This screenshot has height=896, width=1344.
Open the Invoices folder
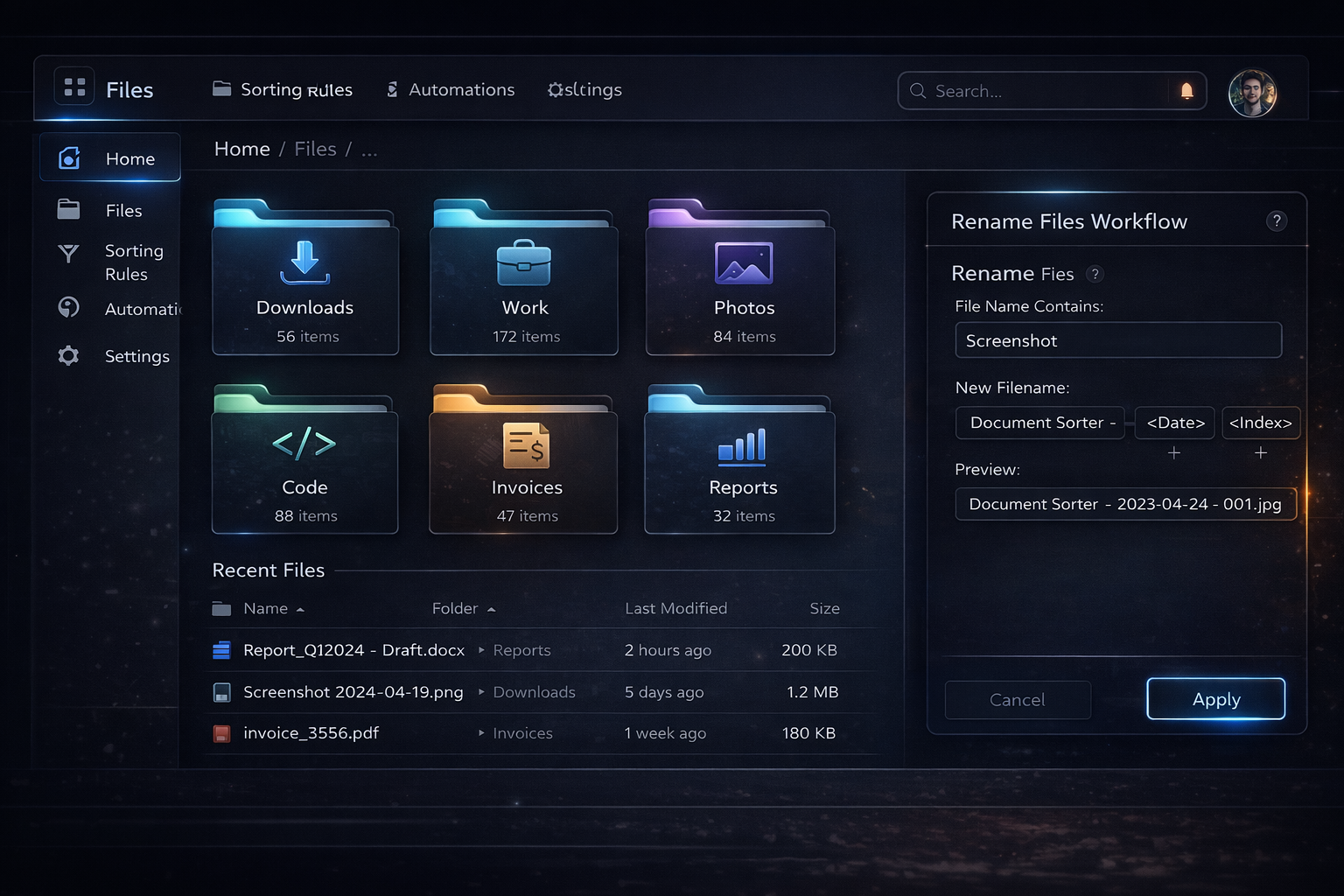pos(523,459)
